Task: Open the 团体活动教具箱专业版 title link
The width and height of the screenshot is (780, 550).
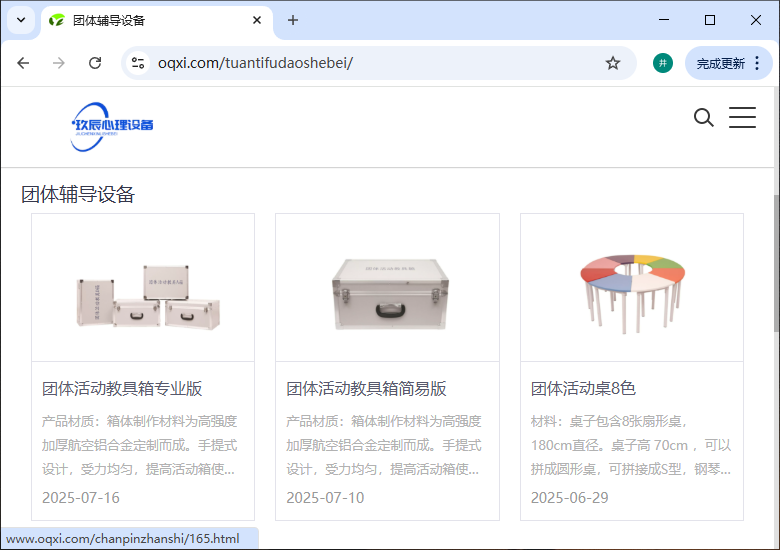Action: point(122,389)
